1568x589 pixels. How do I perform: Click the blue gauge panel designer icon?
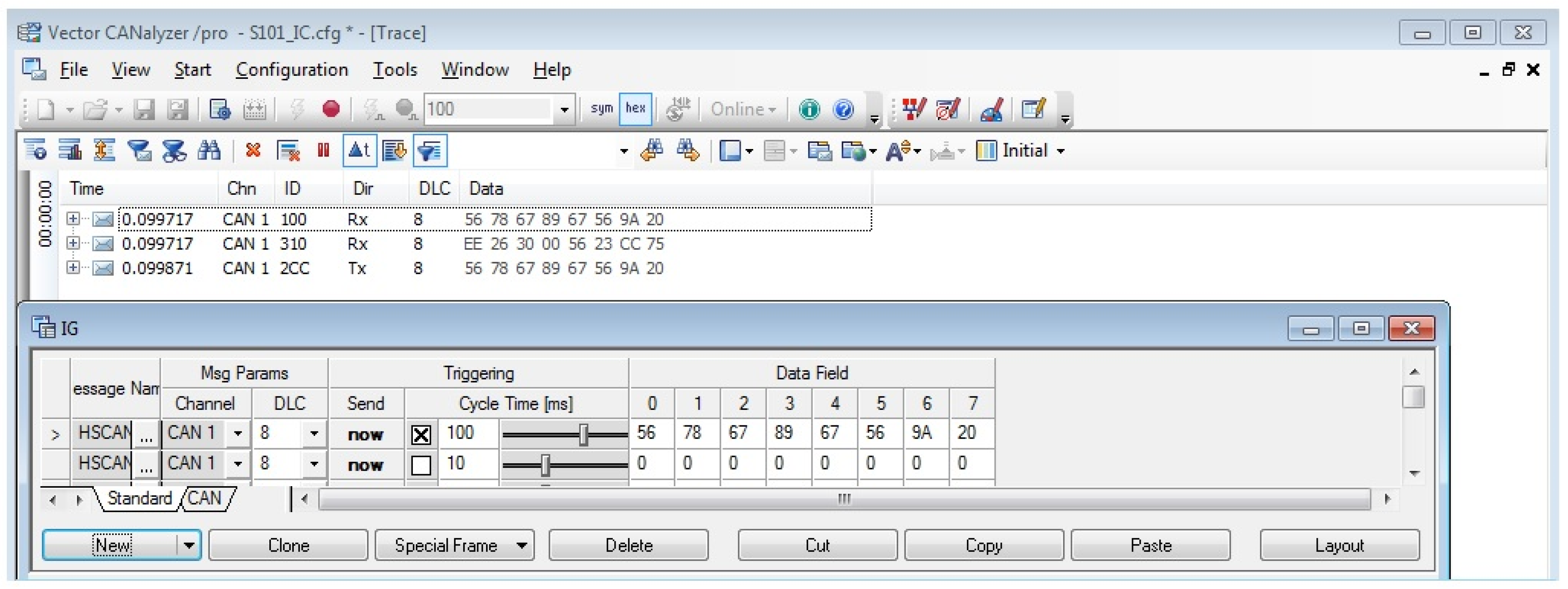(991, 110)
